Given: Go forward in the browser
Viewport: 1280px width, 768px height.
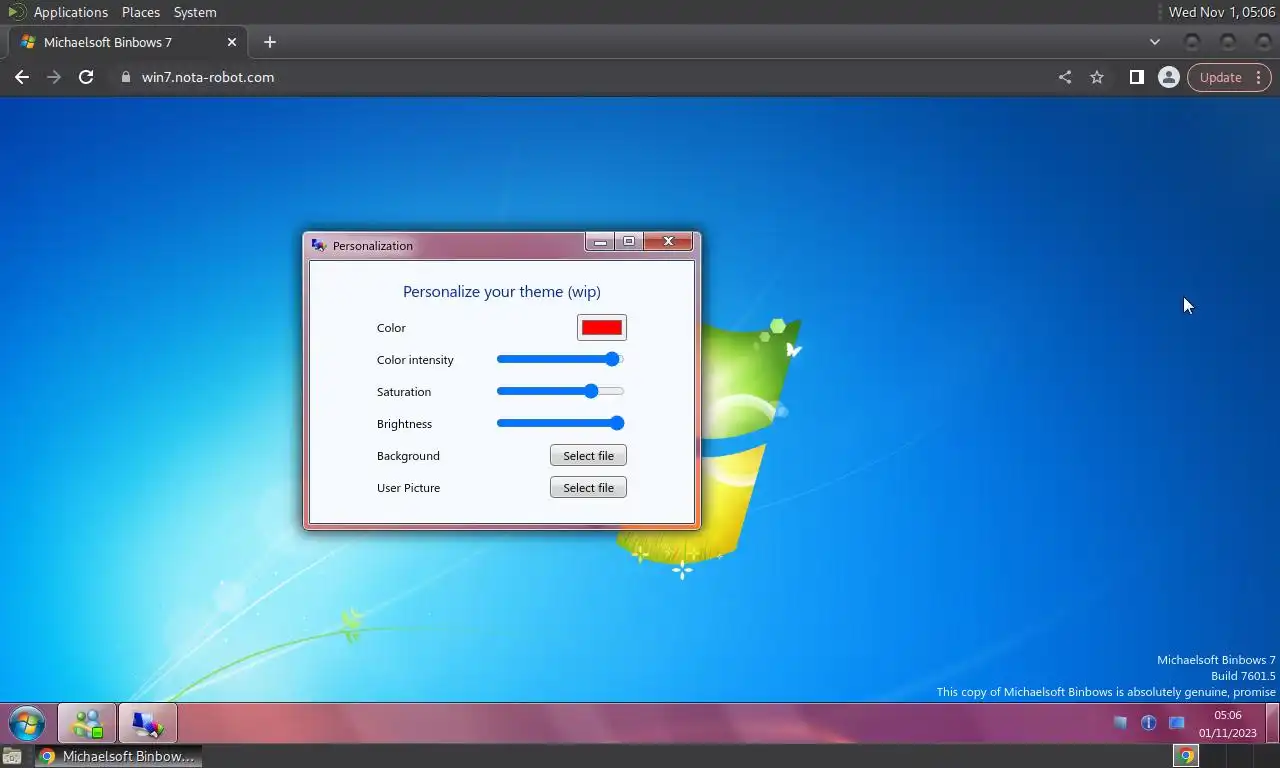Looking at the screenshot, I should (54, 77).
